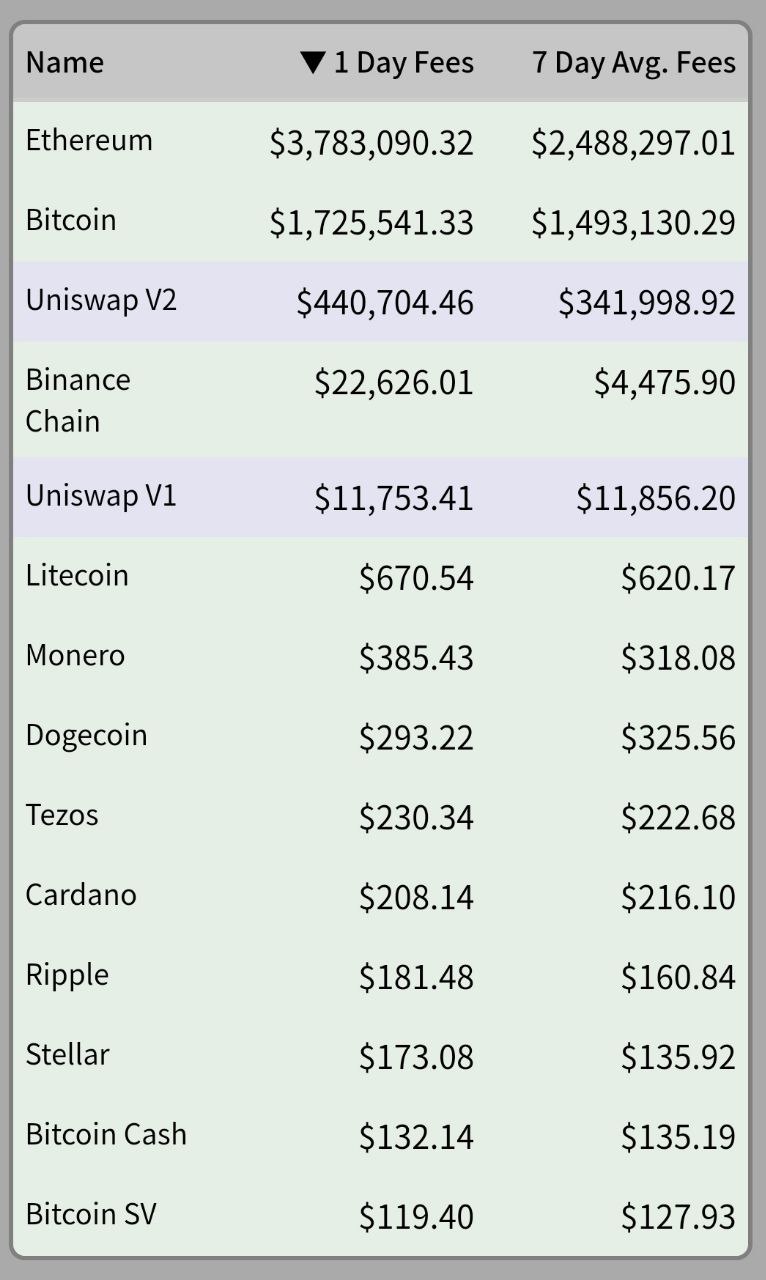The image size is (766, 1280).
Task: Open the Ethereum row
Action: coord(90,140)
